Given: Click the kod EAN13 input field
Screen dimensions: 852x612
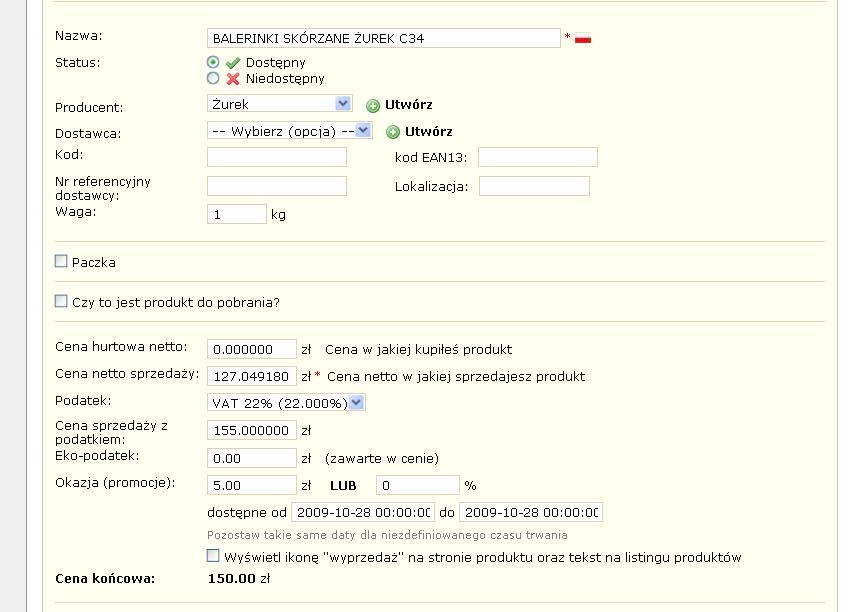Looking at the screenshot, I should (x=538, y=157).
